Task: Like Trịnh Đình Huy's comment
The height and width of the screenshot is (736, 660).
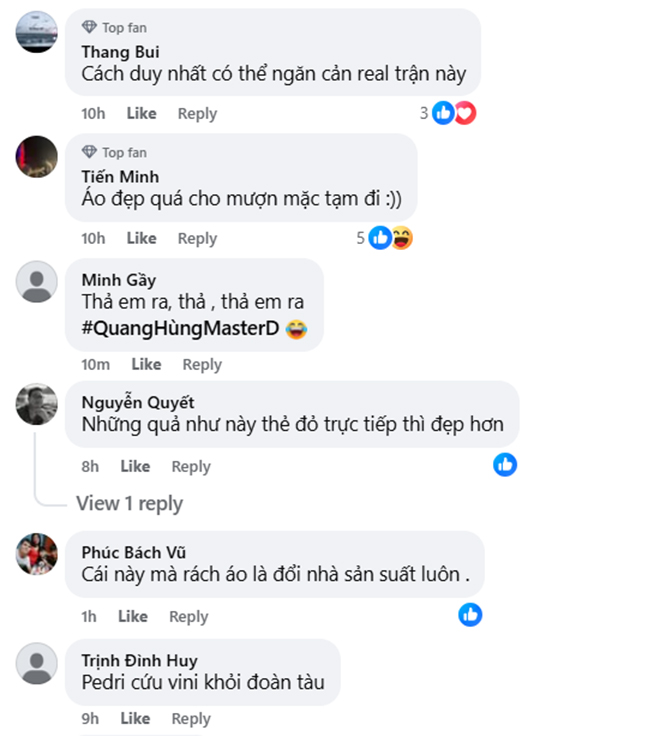Action: pos(135,718)
